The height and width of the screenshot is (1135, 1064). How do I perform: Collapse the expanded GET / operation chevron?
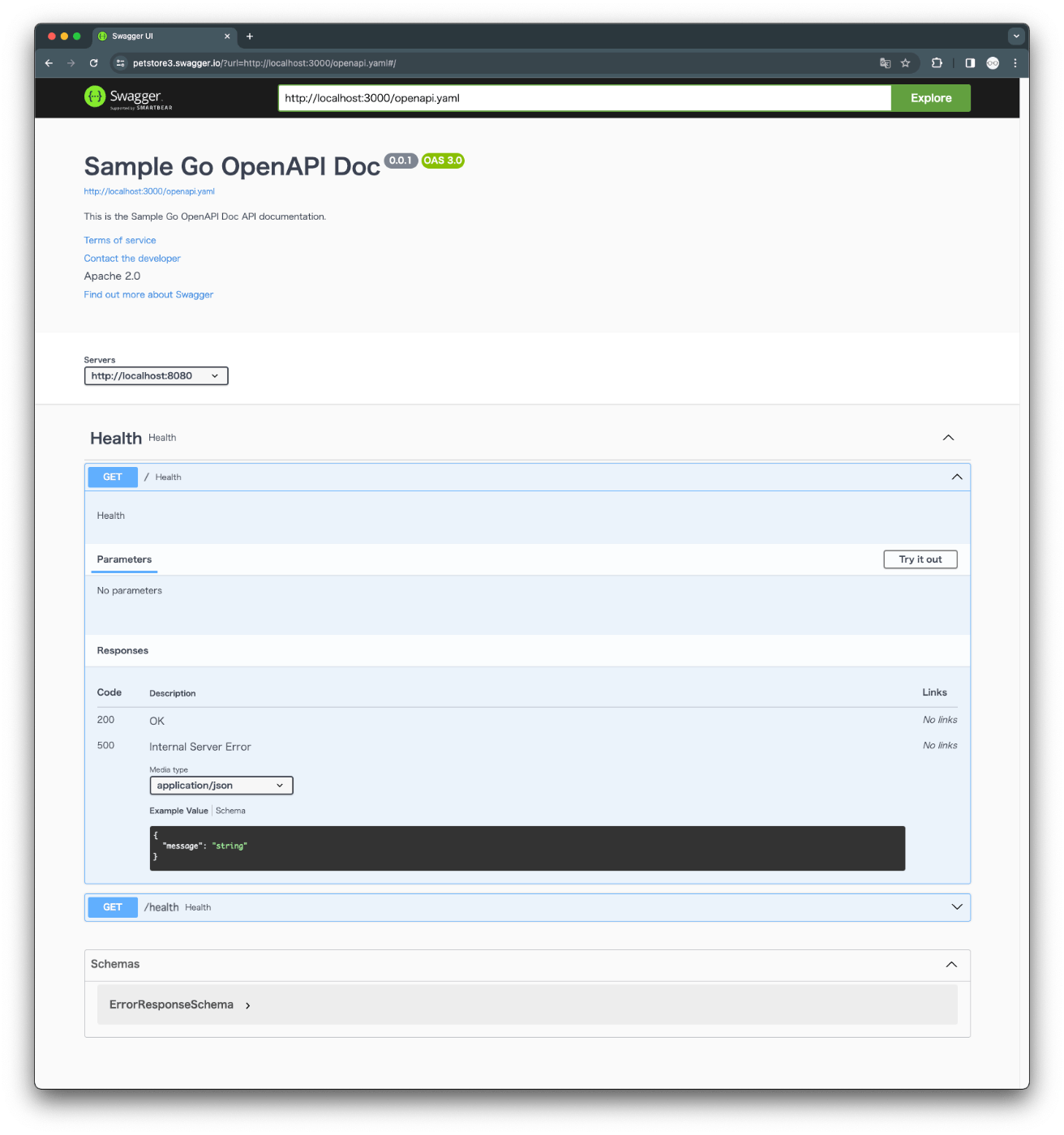pos(957,478)
